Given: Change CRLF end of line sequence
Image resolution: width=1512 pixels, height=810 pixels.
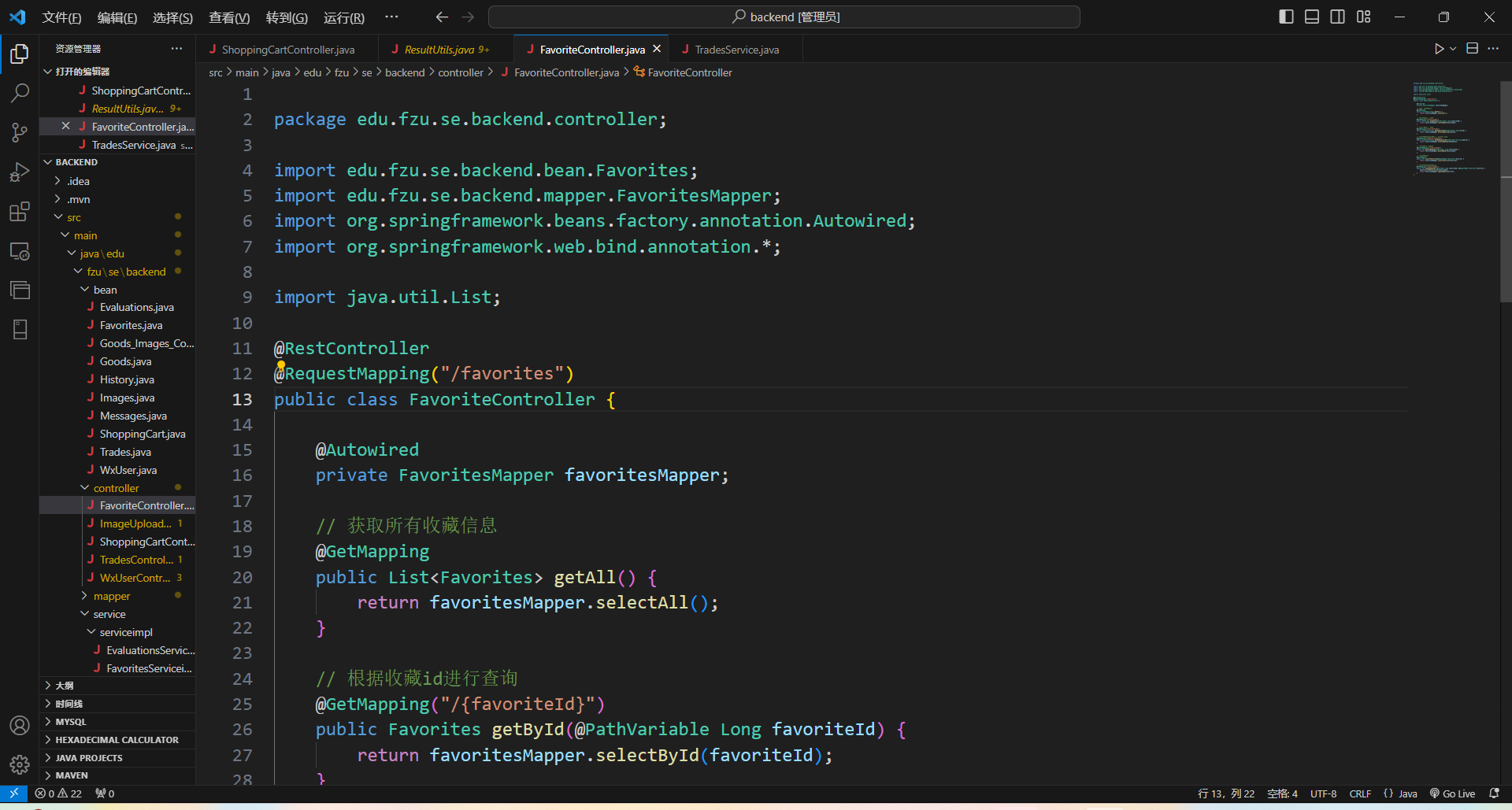Looking at the screenshot, I should 1360,793.
